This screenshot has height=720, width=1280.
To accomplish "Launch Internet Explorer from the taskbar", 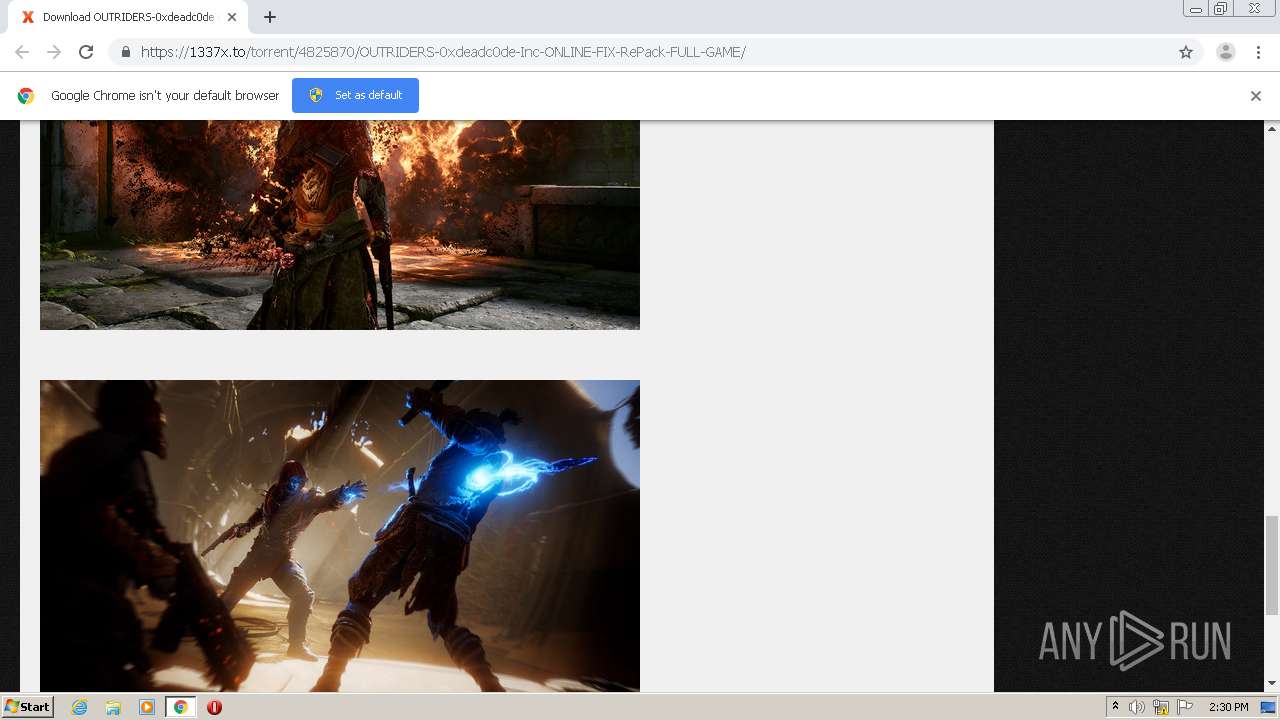I will 80,707.
